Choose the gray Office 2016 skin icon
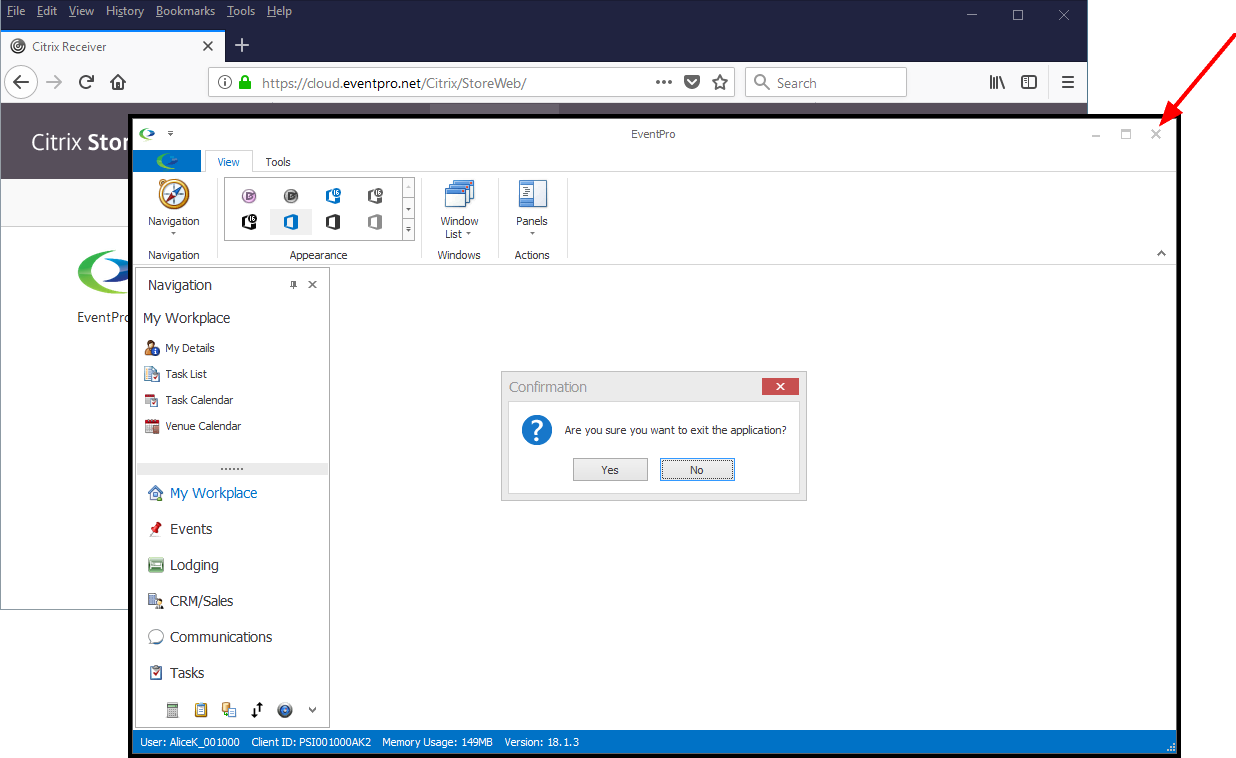Viewport: 1236px width, 758px height. [x=375, y=196]
